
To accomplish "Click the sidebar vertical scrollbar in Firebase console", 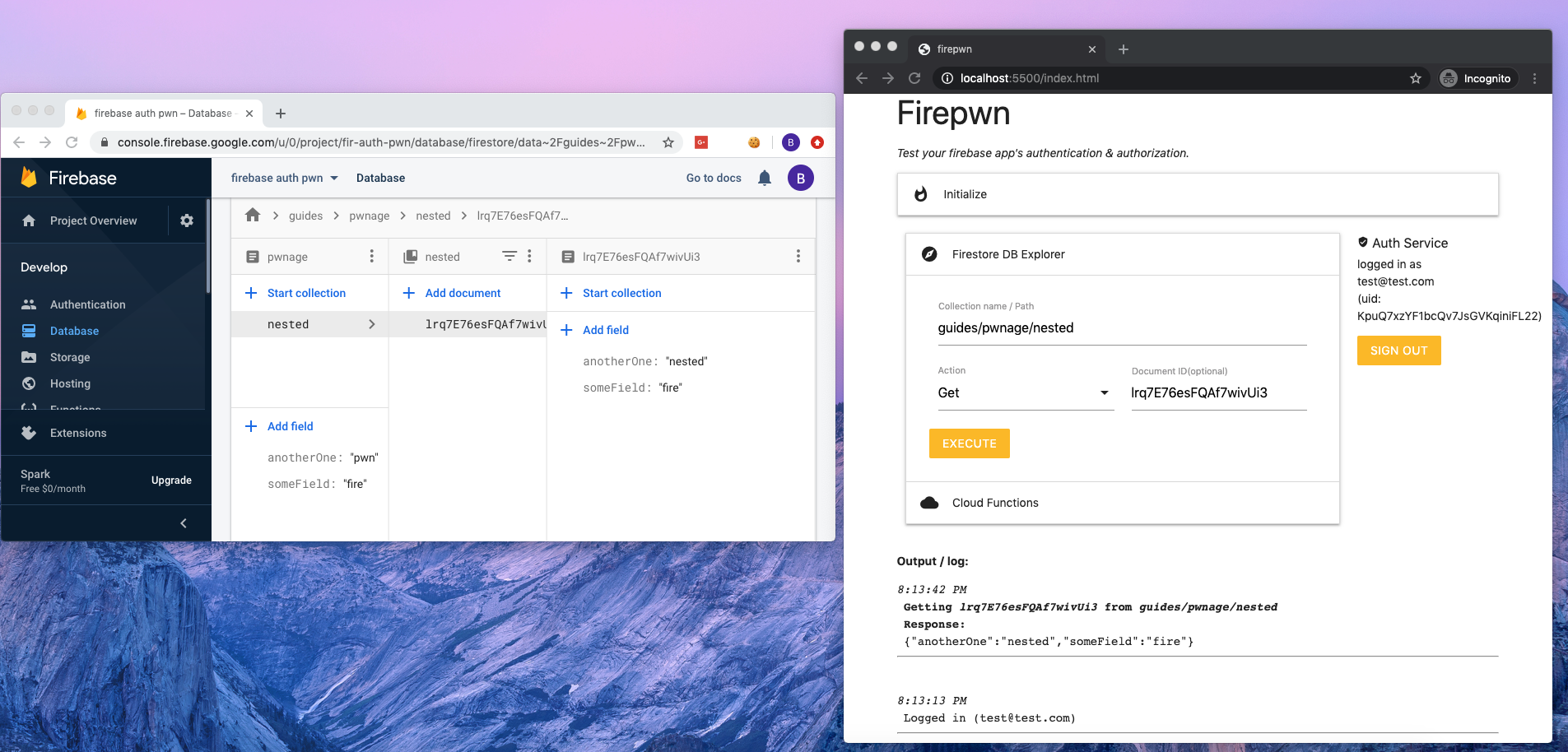I will (208, 247).
